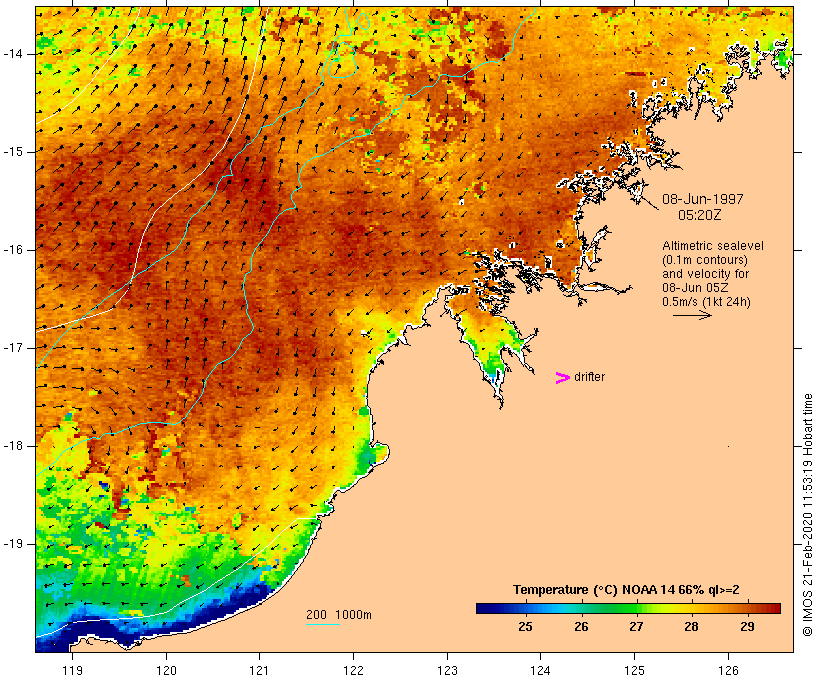Click the longitude axis label '124'
Image resolution: width=820 pixels, height=680 pixels.
[x=541, y=670]
